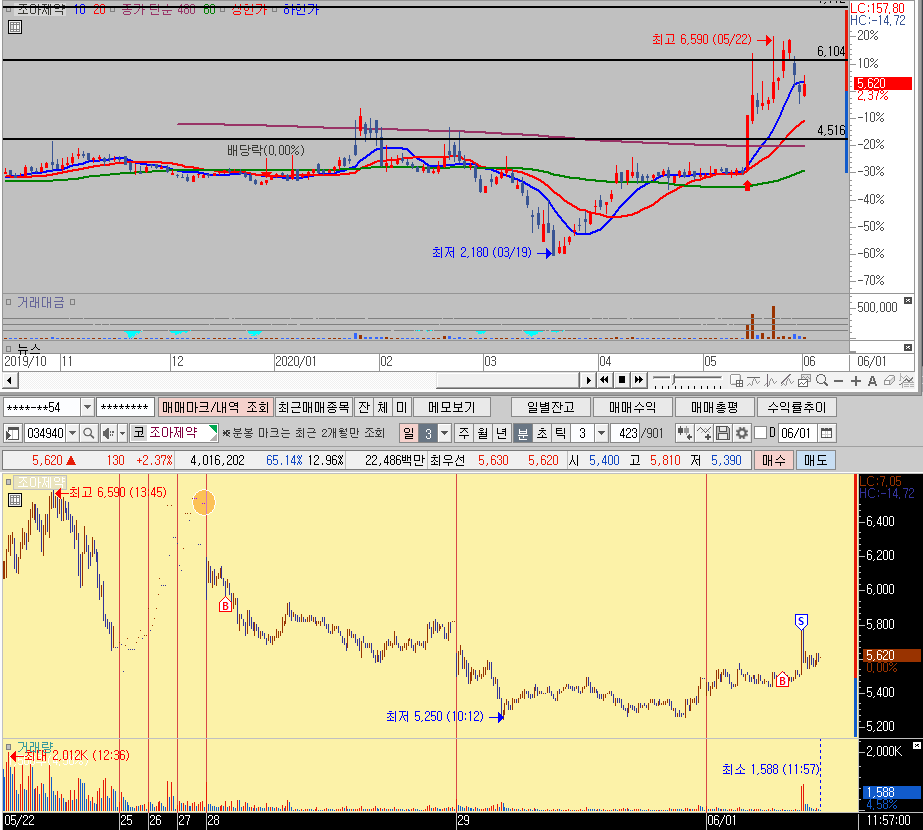Click the speaker sound icon
Screen dimensions: 923x830
click(108, 433)
